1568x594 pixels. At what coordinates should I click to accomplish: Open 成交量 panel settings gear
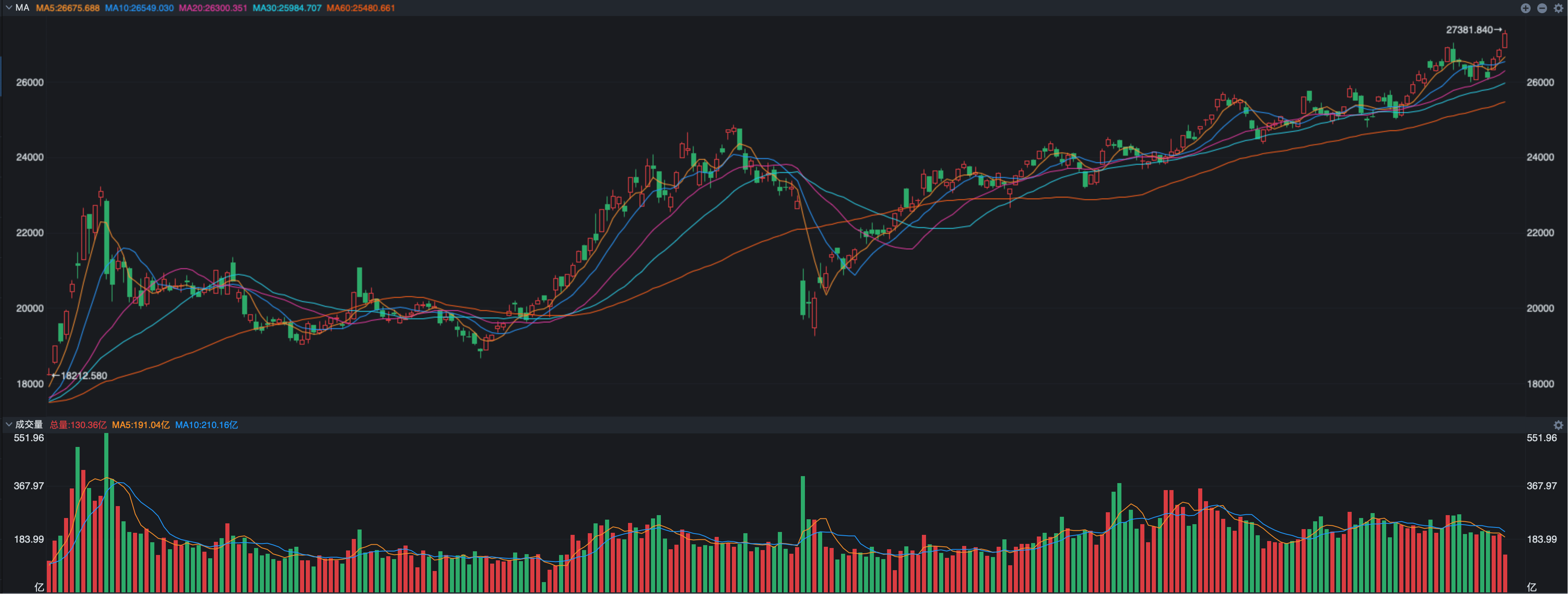pyautogui.click(x=1558, y=425)
